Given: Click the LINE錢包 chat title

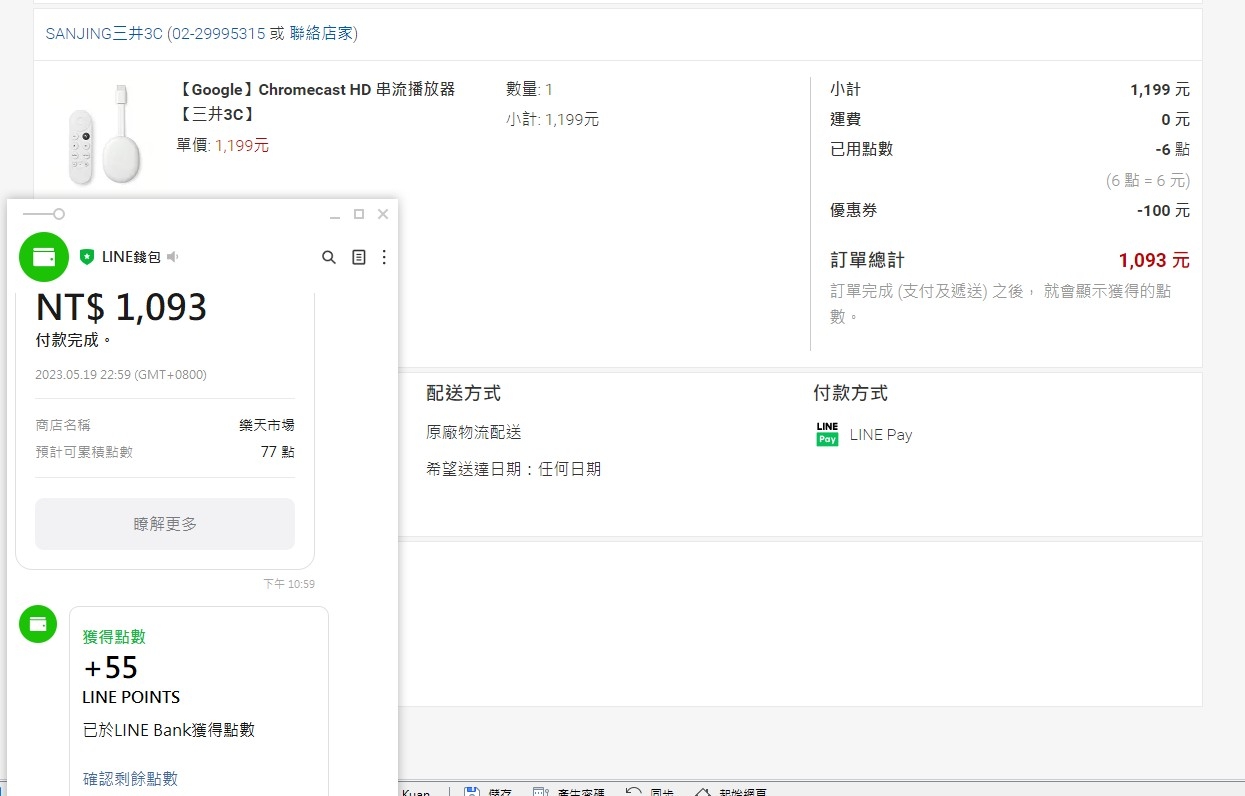Looking at the screenshot, I should click(x=131, y=257).
